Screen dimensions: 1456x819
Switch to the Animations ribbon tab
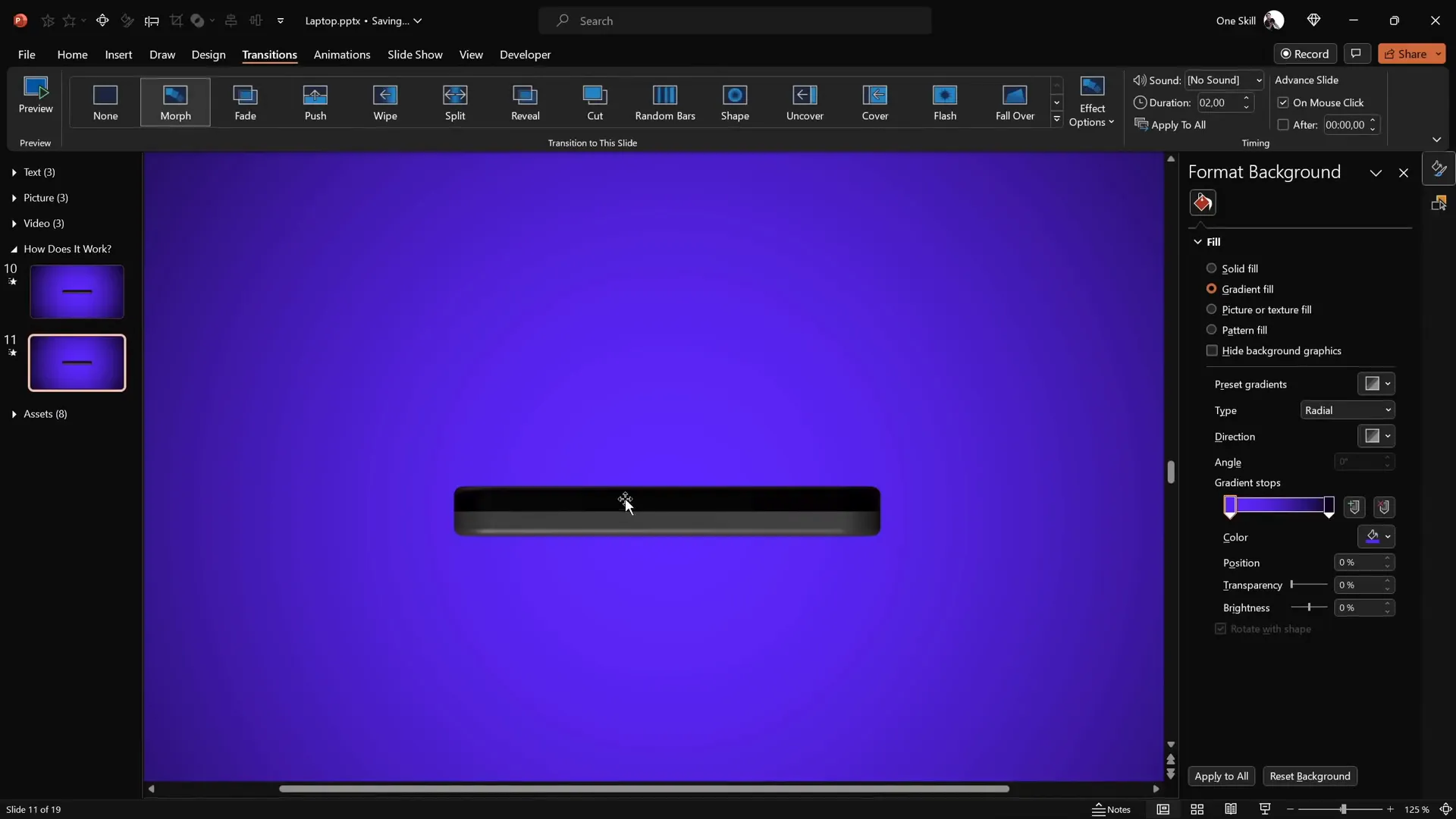(x=342, y=55)
